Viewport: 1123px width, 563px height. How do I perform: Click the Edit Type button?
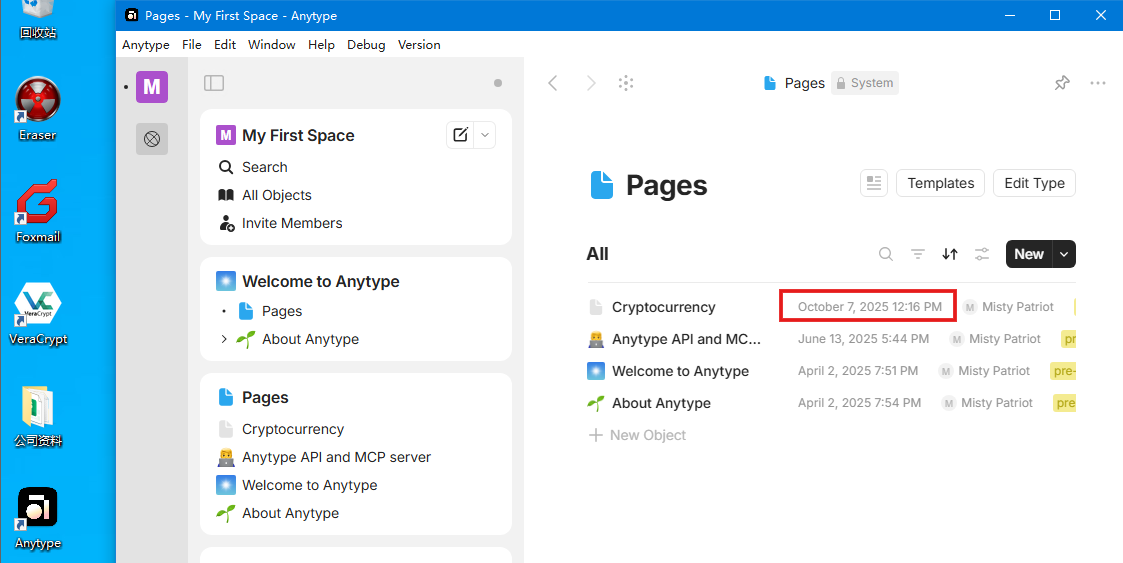click(x=1034, y=183)
